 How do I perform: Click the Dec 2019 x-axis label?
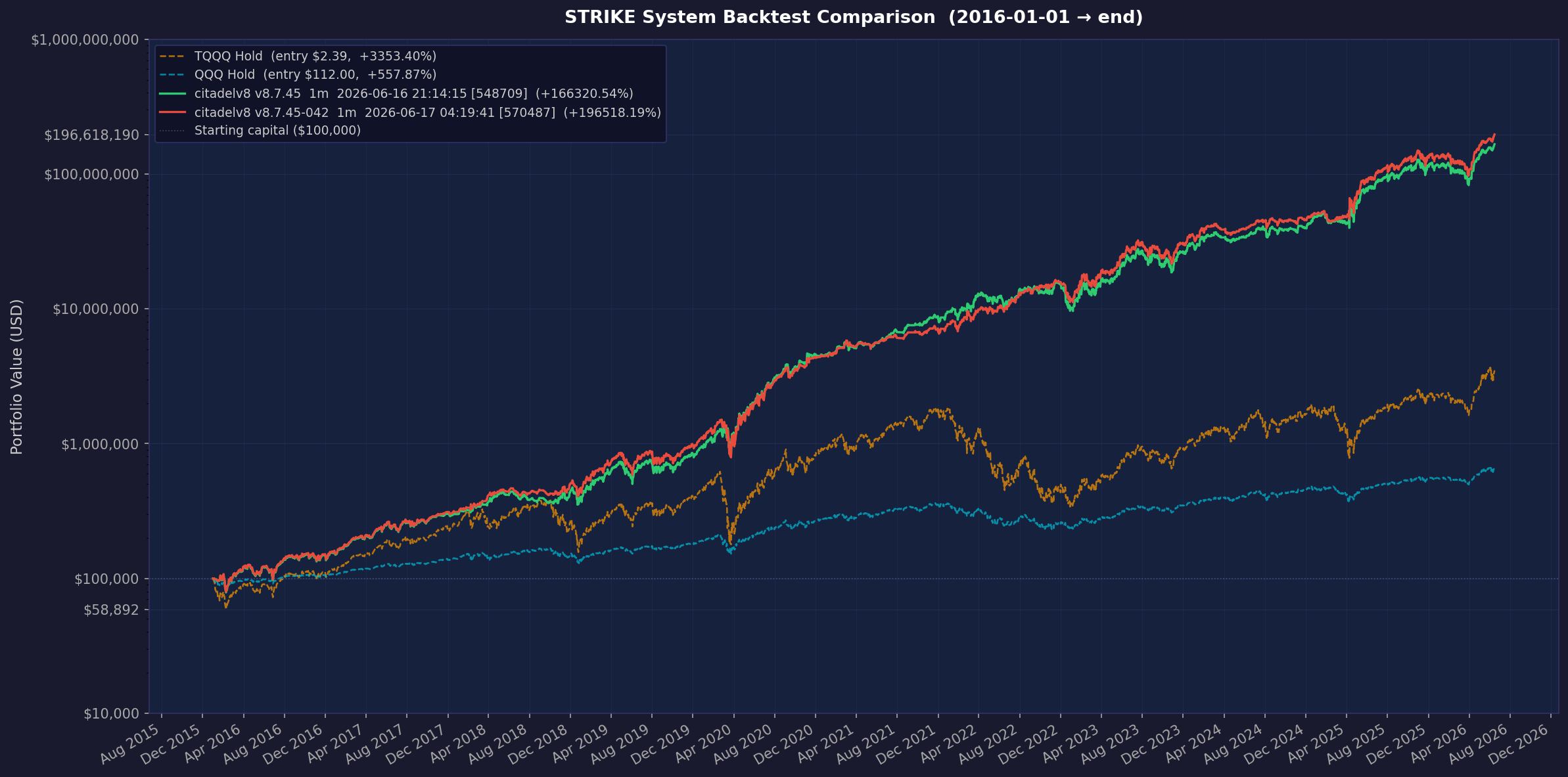661,744
